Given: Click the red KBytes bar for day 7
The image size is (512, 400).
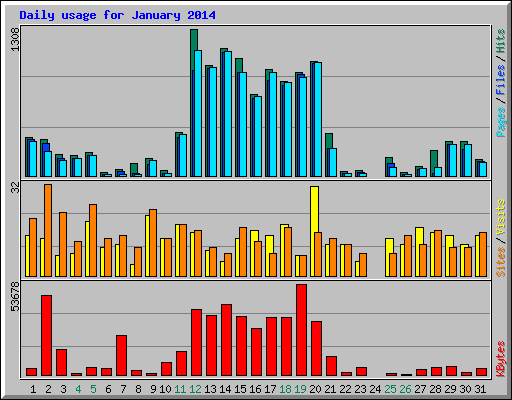Looking at the screenshot, I should (121, 356).
